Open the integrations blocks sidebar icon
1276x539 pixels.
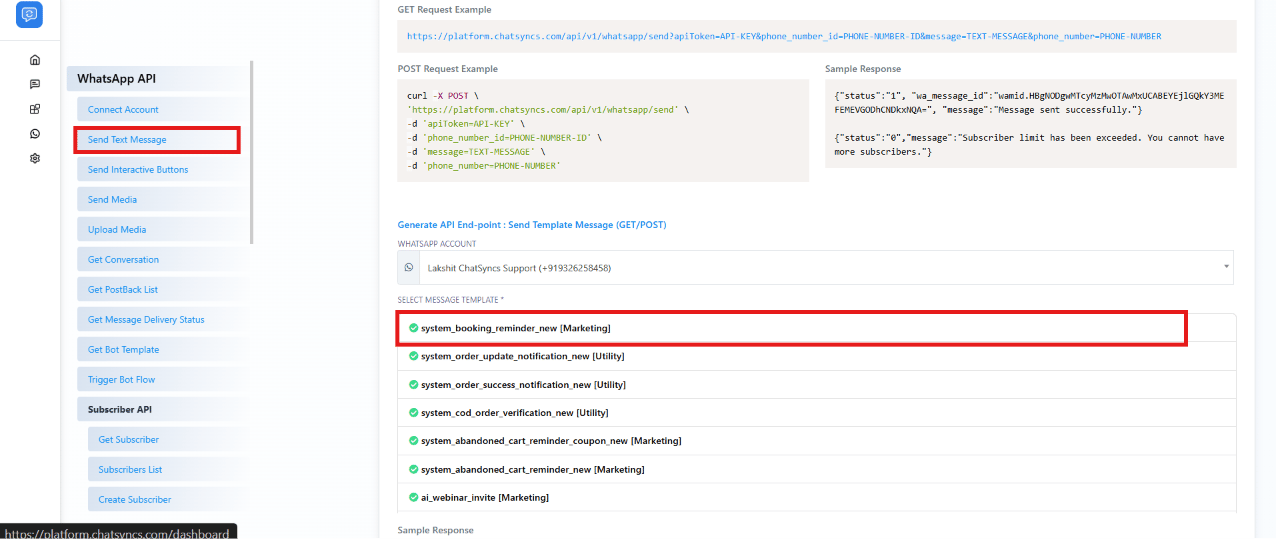[35, 109]
